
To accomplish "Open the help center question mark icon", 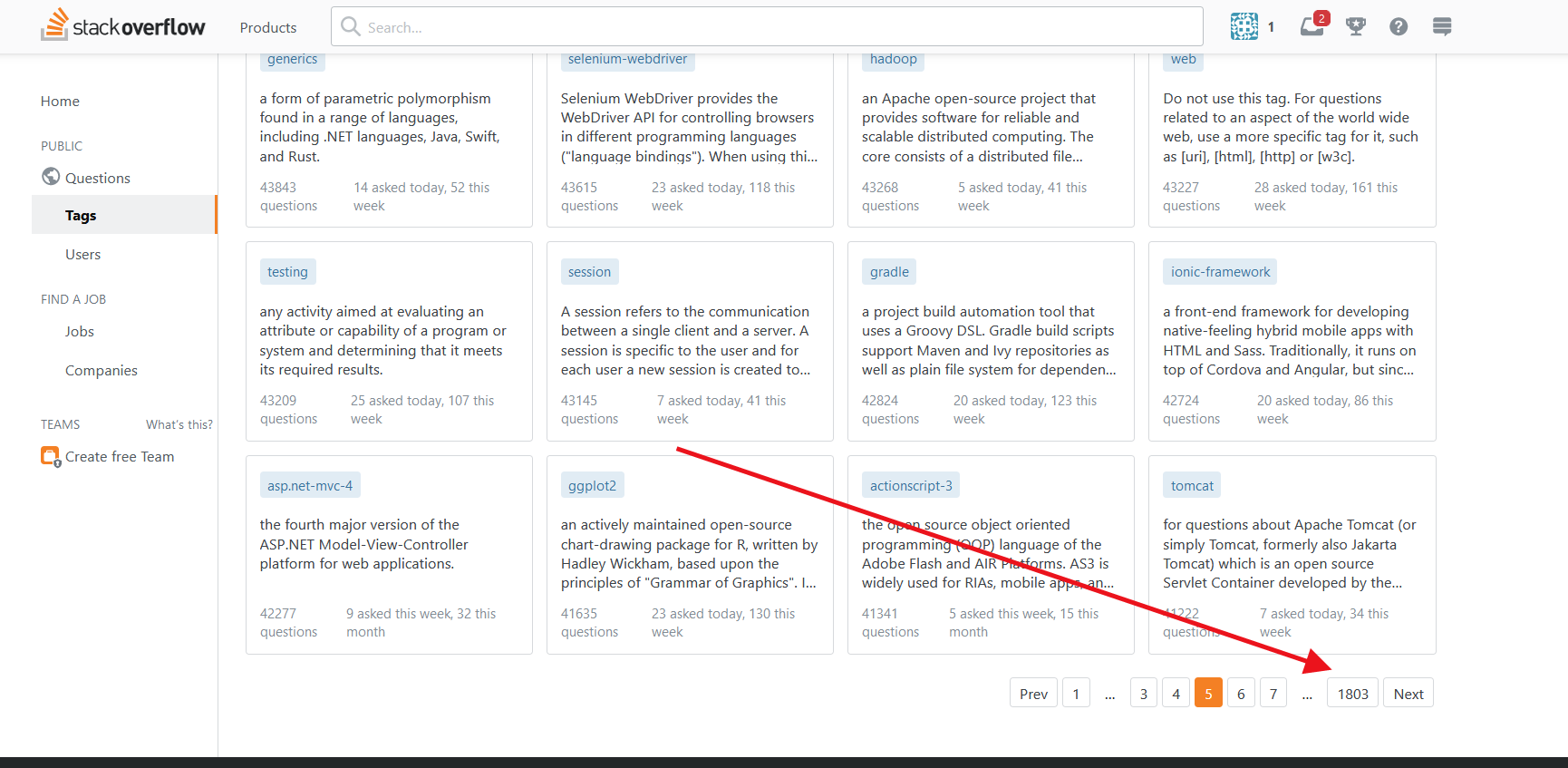I will [x=1399, y=26].
